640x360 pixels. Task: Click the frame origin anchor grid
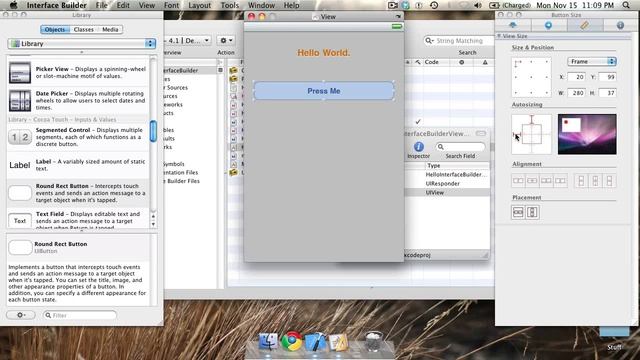[x=531, y=77]
